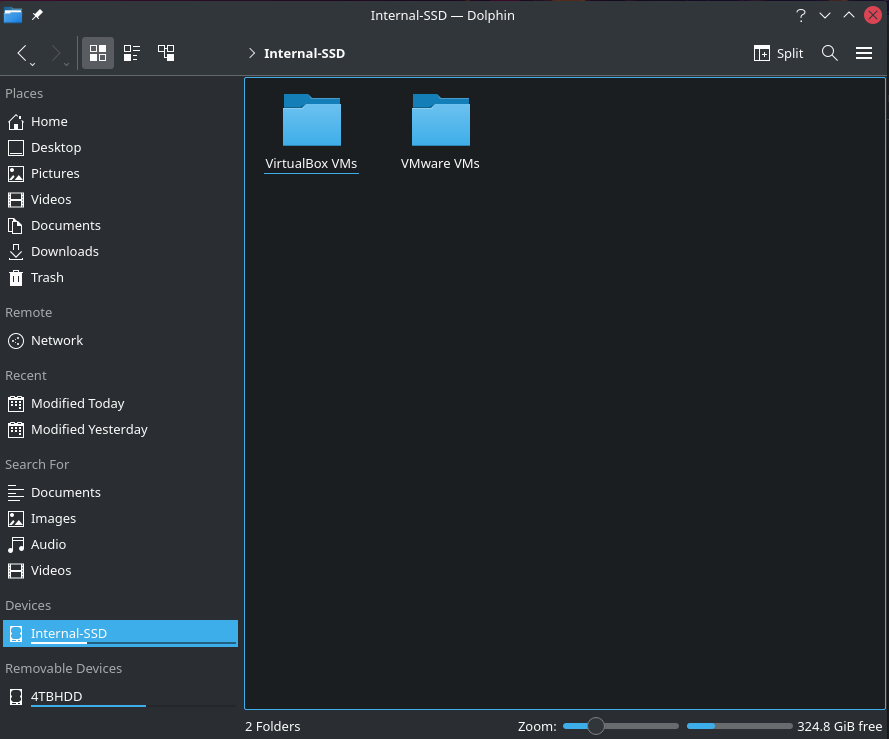The width and height of the screenshot is (889, 739).
Task: Open Desktop in Places
Action: coord(120,147)
